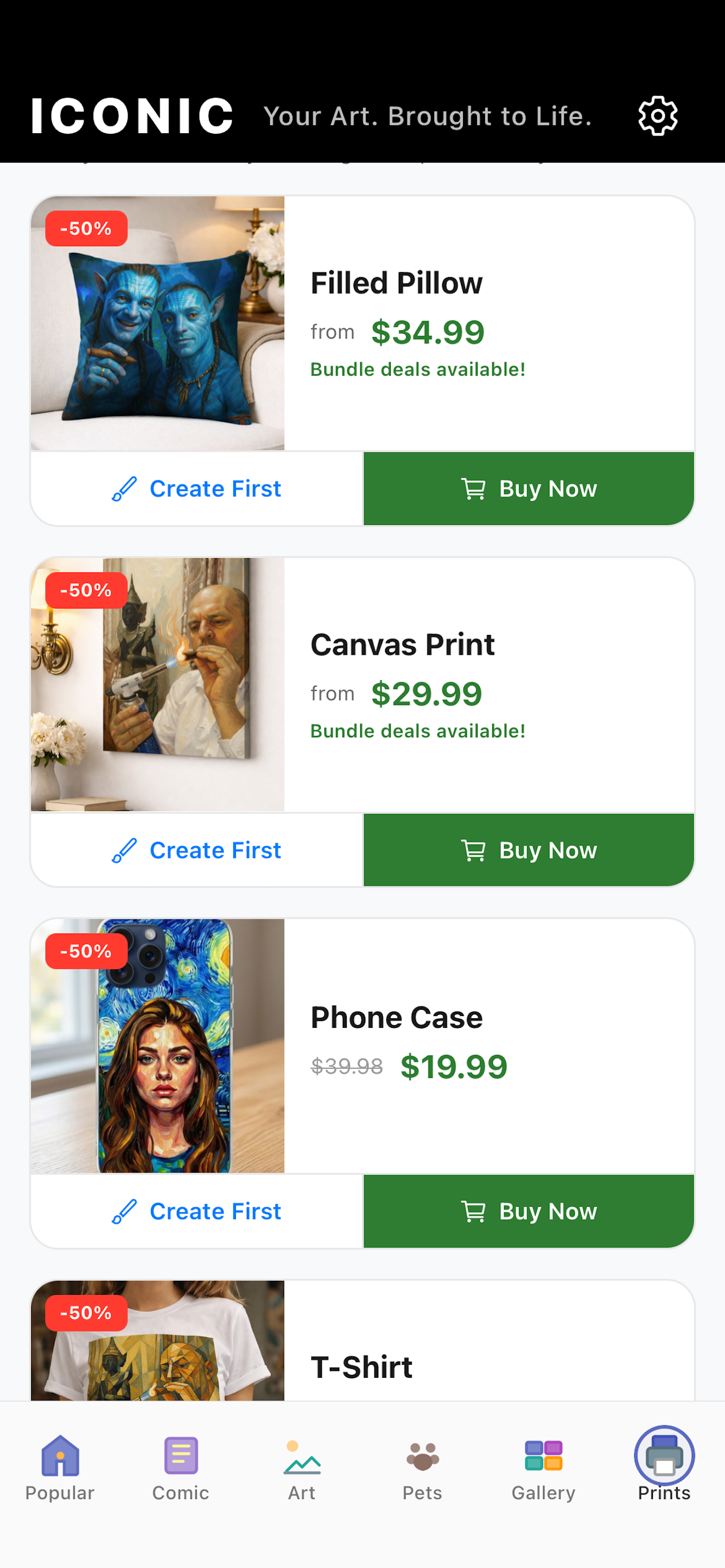This screenshot has height=1568, width=725.
Task: View the Phone Case product photo
Action: point(158,1046)
